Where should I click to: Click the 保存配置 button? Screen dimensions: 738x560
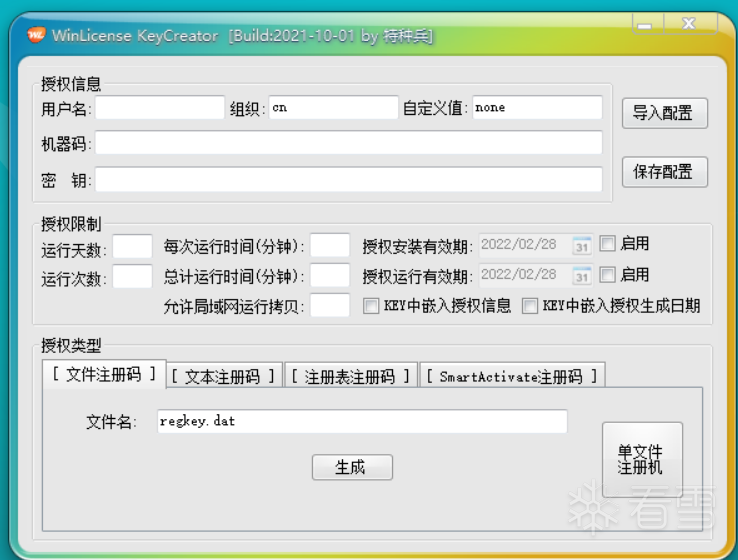(x=664, y=172)
